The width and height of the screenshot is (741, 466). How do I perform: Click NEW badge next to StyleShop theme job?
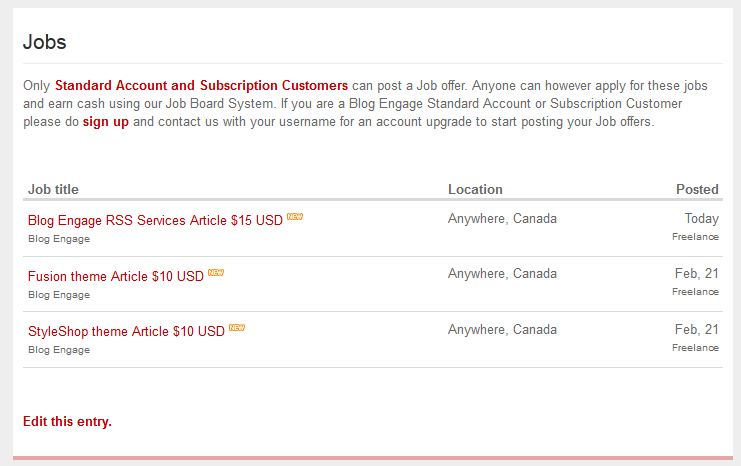click(237, 327)
